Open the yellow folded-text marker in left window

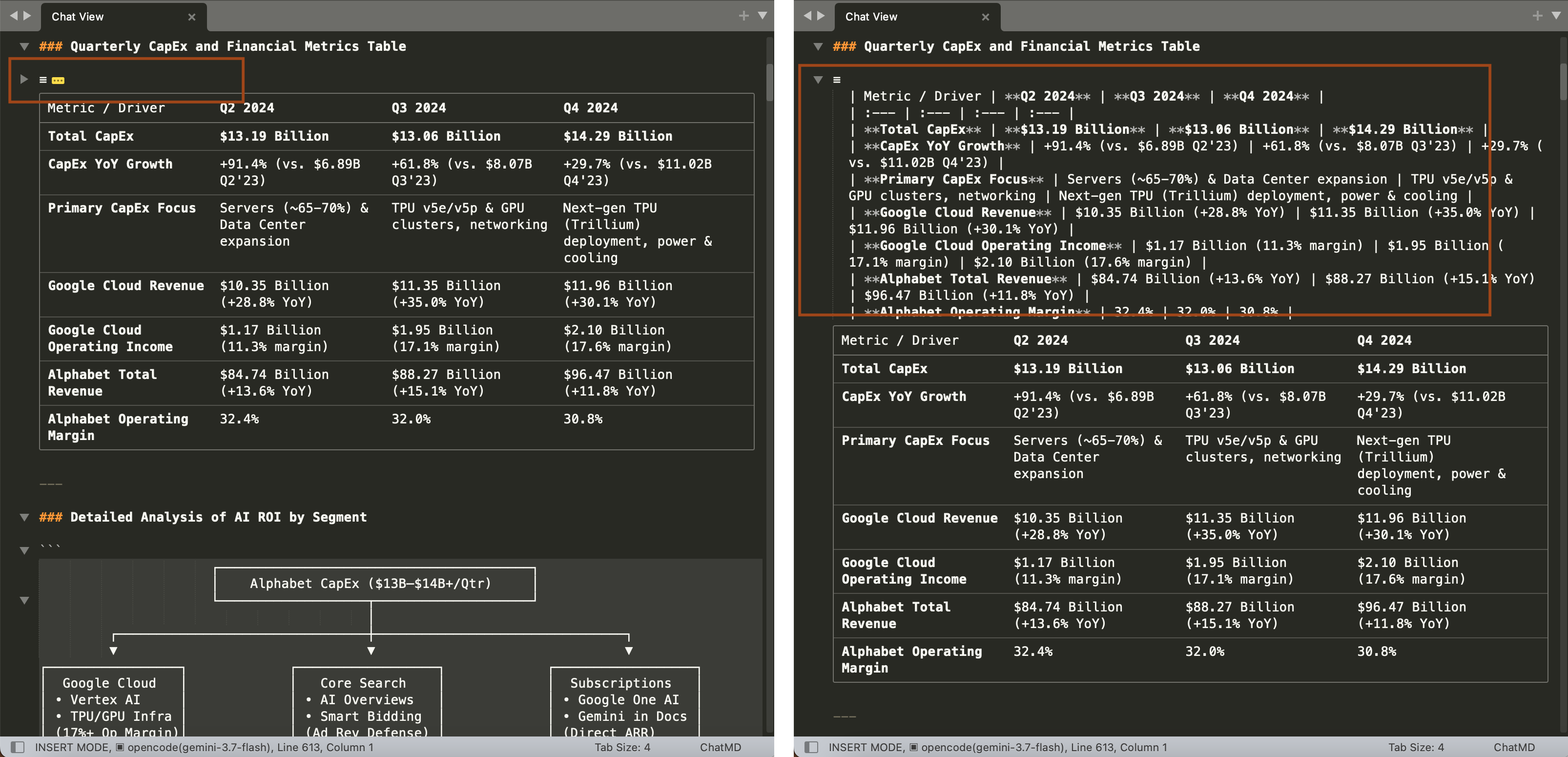58,81
